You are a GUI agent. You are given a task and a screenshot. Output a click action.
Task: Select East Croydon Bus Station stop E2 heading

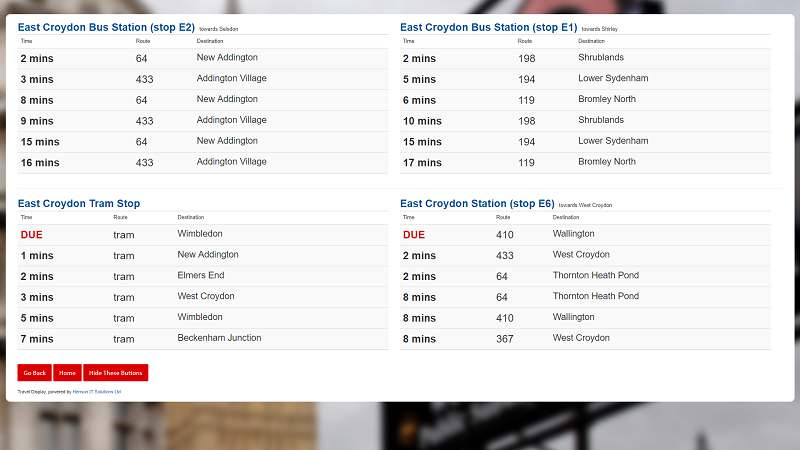point(106,27)
